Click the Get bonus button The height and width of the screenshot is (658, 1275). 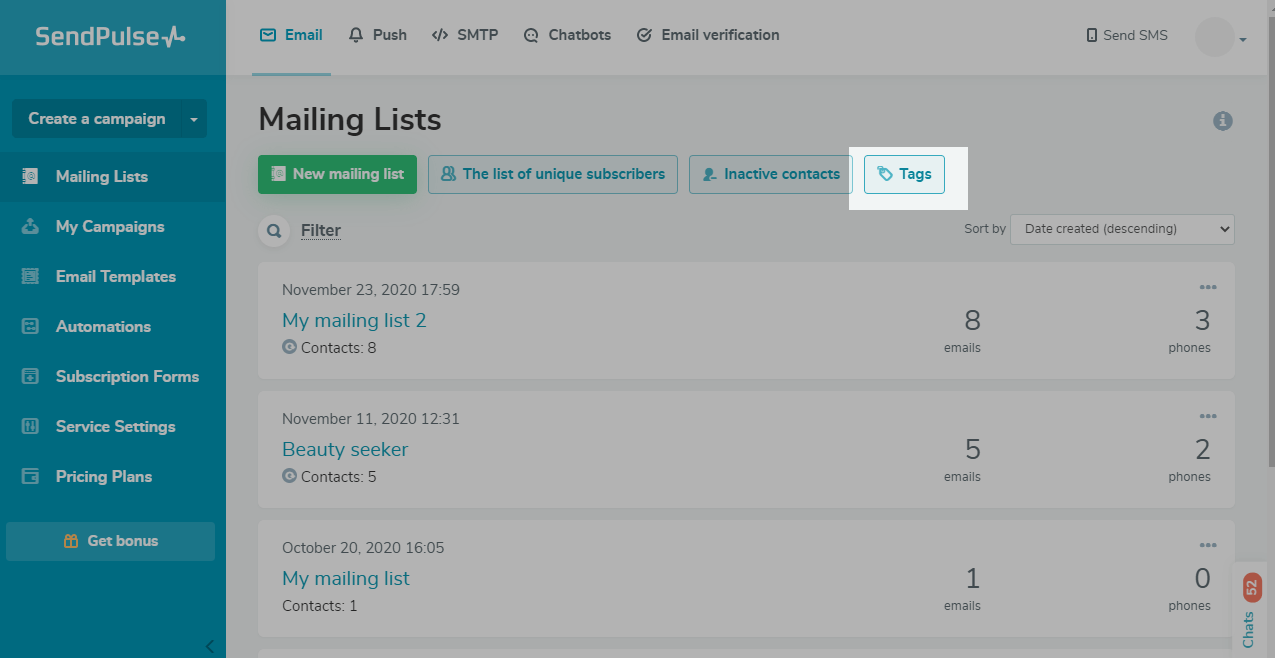[110, 541]
